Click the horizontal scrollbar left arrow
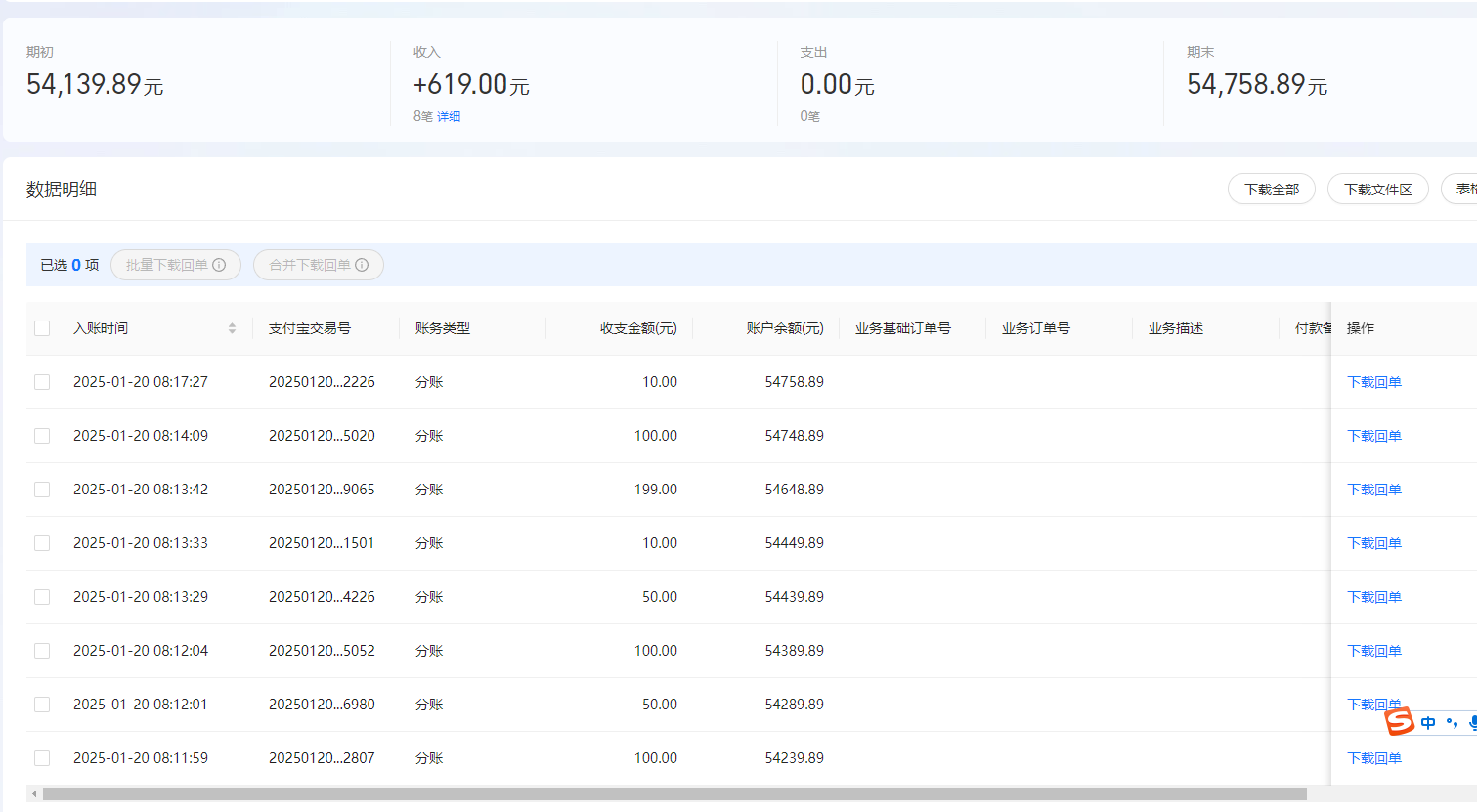Image resolution: width=1477 pixels, height=812 pixels. pyautogui.click(x=34, y=794)
